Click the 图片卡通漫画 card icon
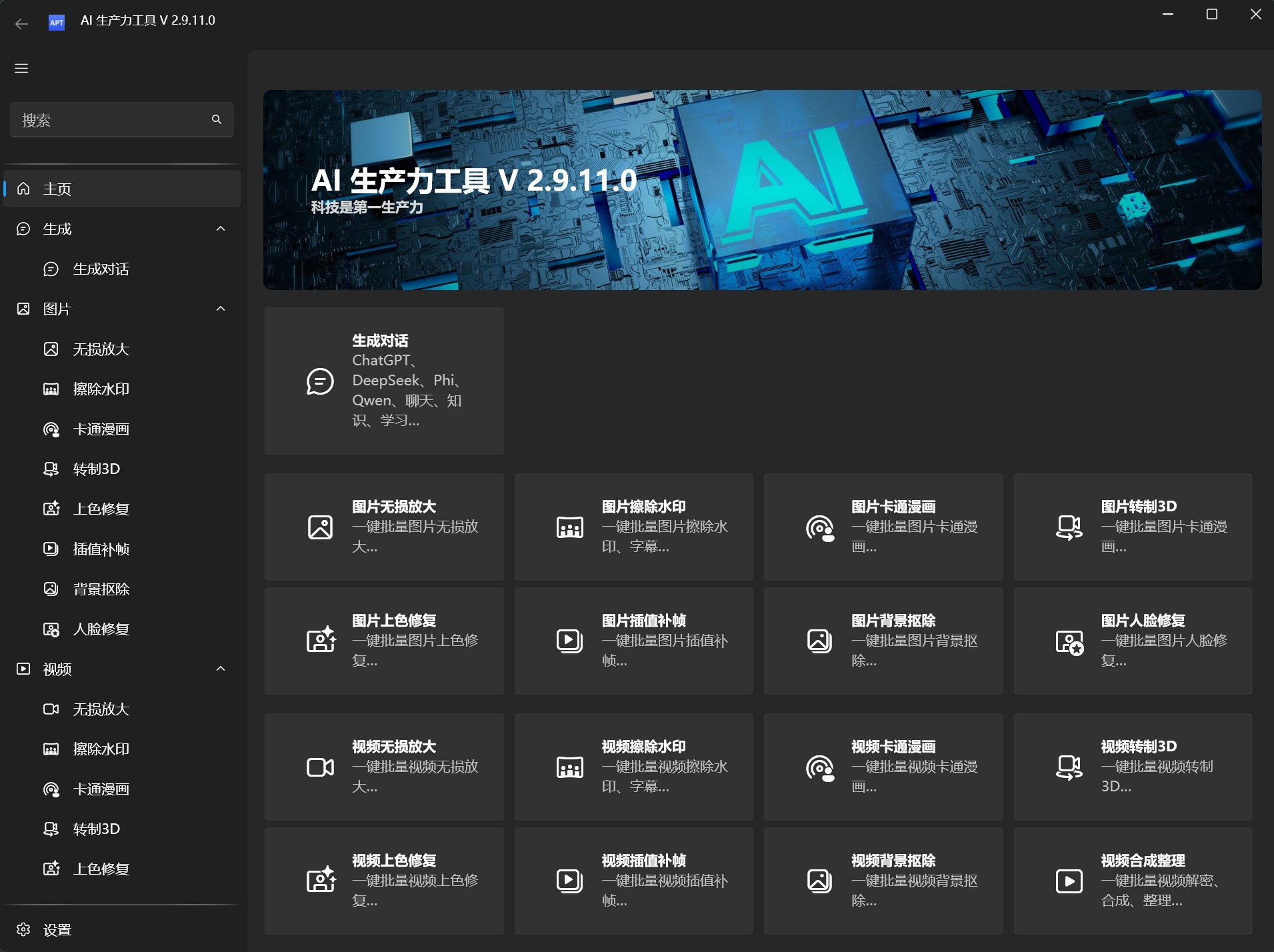This screenshot has height=952, width=1274. pyautogui.click(x=820, y=528)
